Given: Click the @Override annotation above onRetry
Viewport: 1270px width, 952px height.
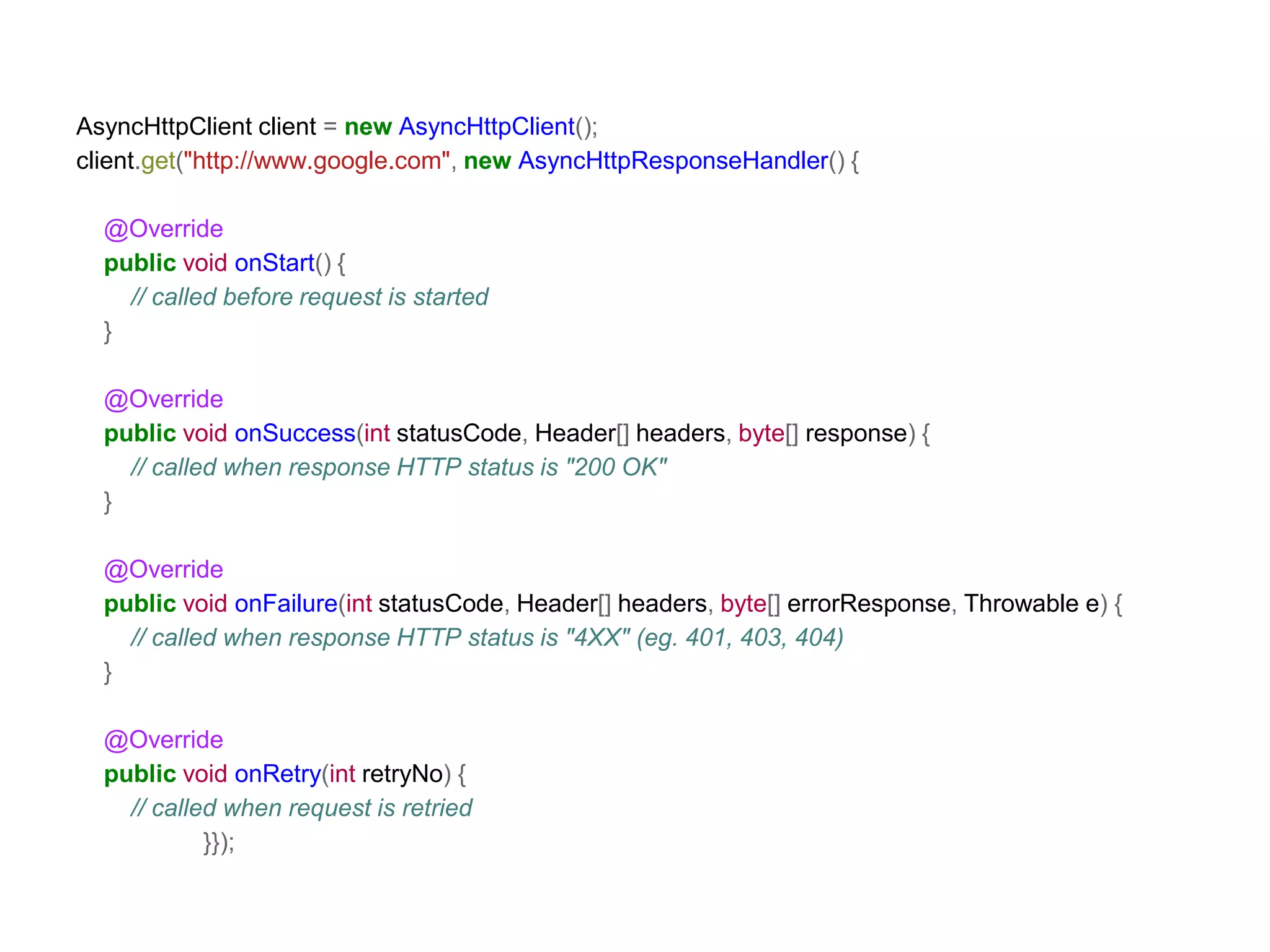Looking at the screenshot, I should click(x=164, y=741).
